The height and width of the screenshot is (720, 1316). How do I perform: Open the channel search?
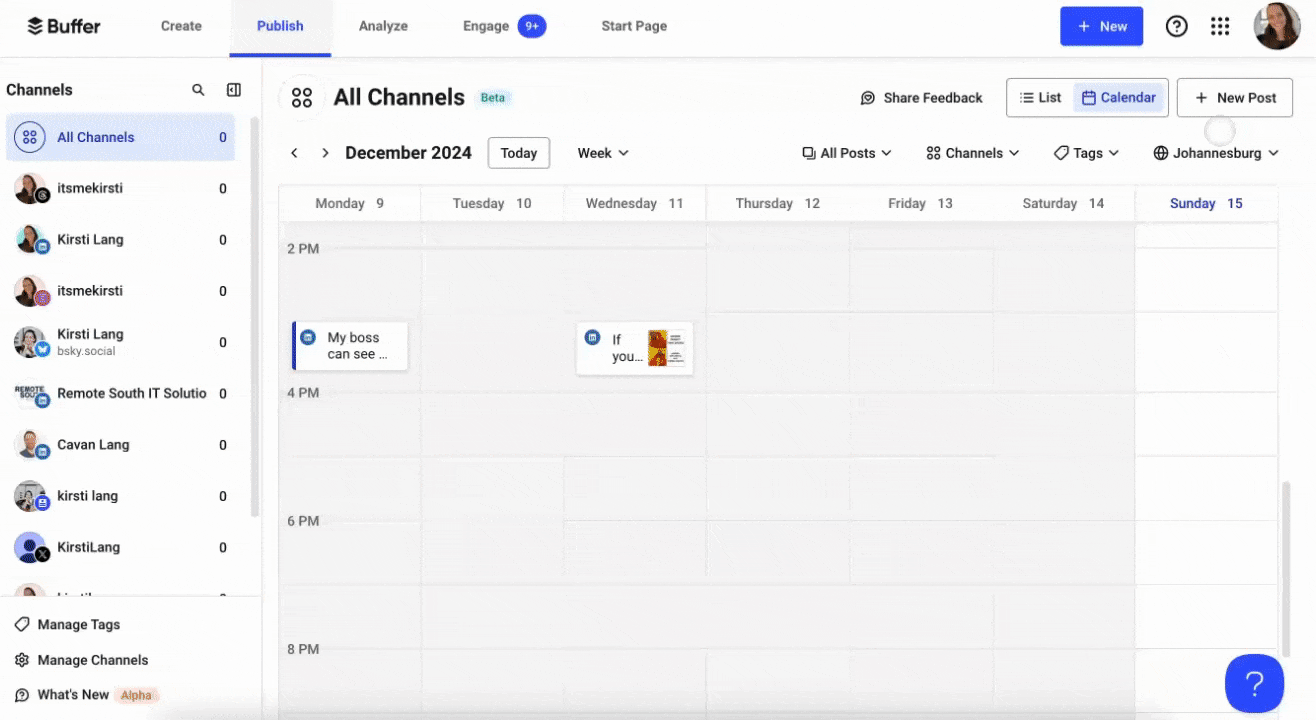(198, 89)
